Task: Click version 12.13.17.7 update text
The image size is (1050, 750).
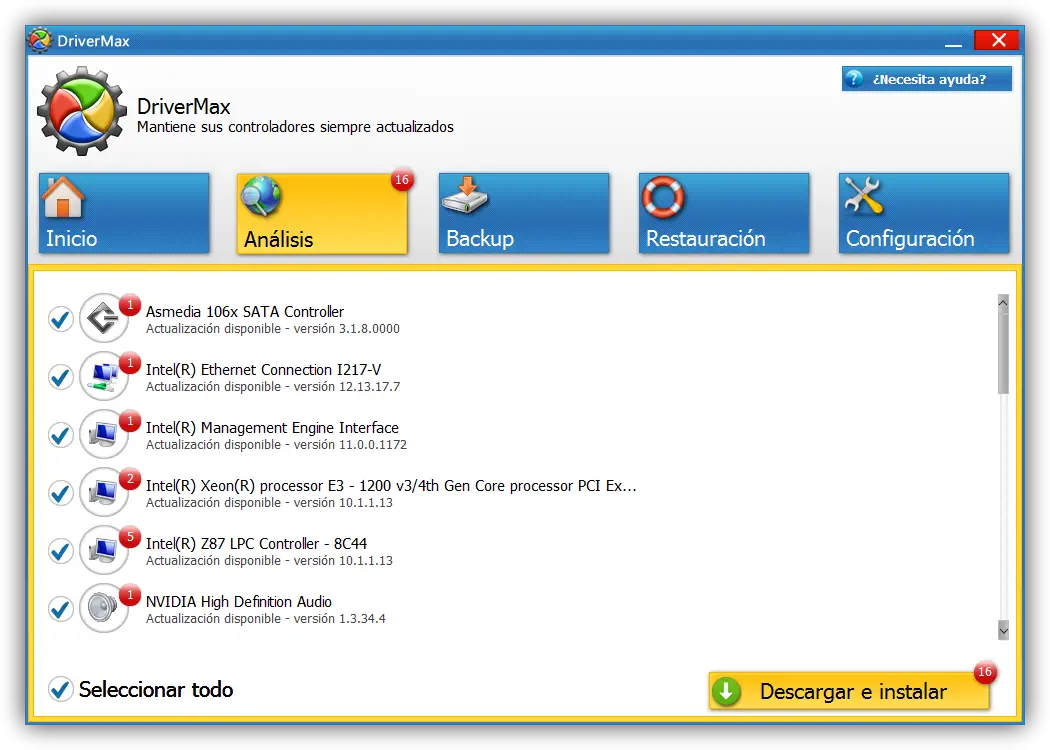Action: 273,386
